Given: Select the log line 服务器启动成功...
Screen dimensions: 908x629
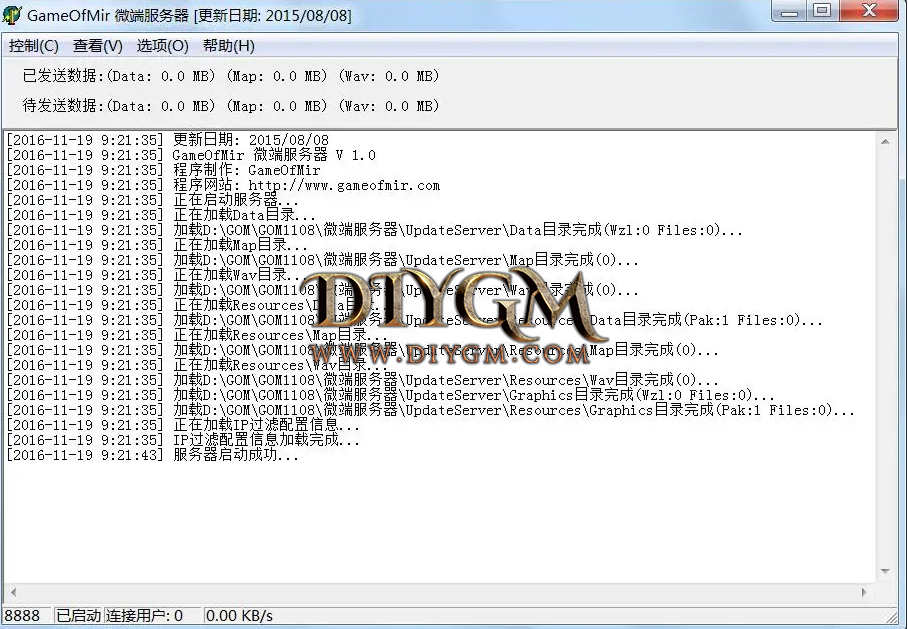Looking at the screenshot, I should [152, 456].
